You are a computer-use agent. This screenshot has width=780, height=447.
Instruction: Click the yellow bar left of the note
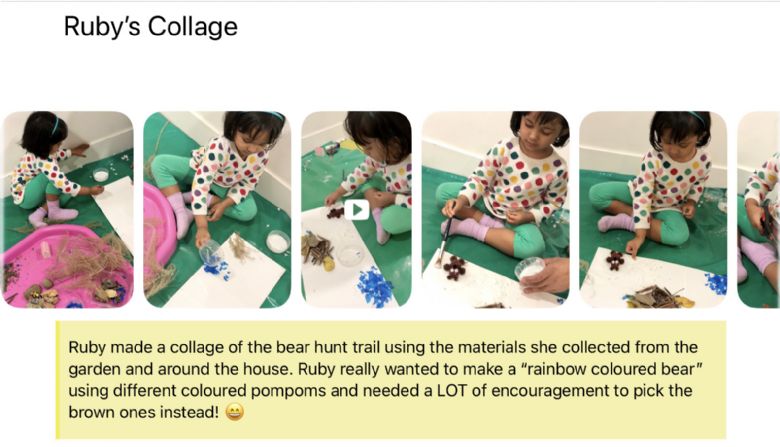[x=58, y=380]
